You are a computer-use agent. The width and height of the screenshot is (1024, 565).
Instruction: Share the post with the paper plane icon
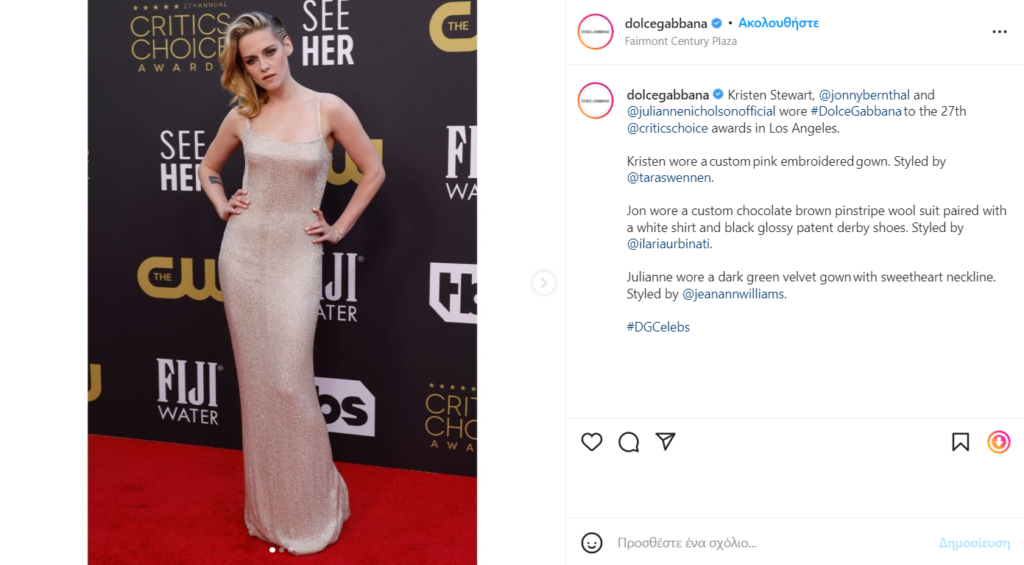point(665,442)
